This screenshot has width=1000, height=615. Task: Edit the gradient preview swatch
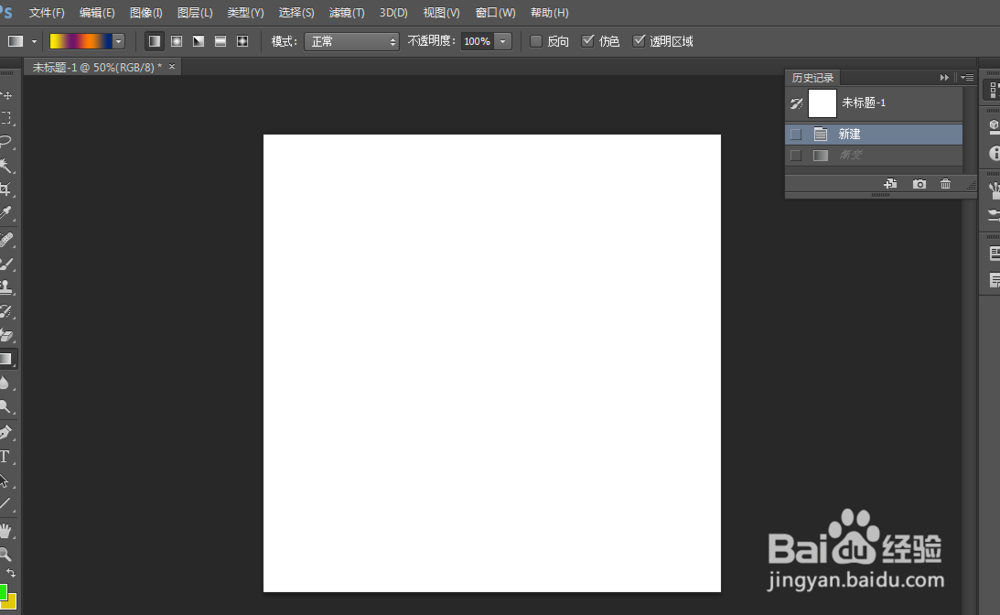click(x=81, y=41)
